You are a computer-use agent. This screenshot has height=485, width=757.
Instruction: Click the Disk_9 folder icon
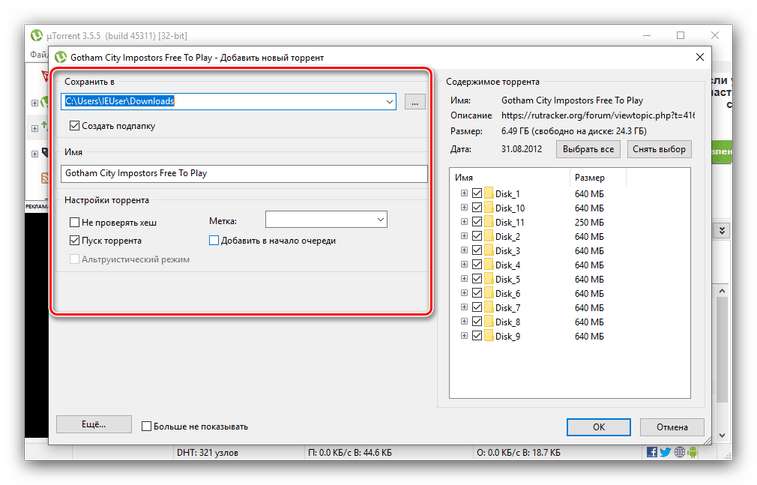pyautogui.click(x=489, y=336)
